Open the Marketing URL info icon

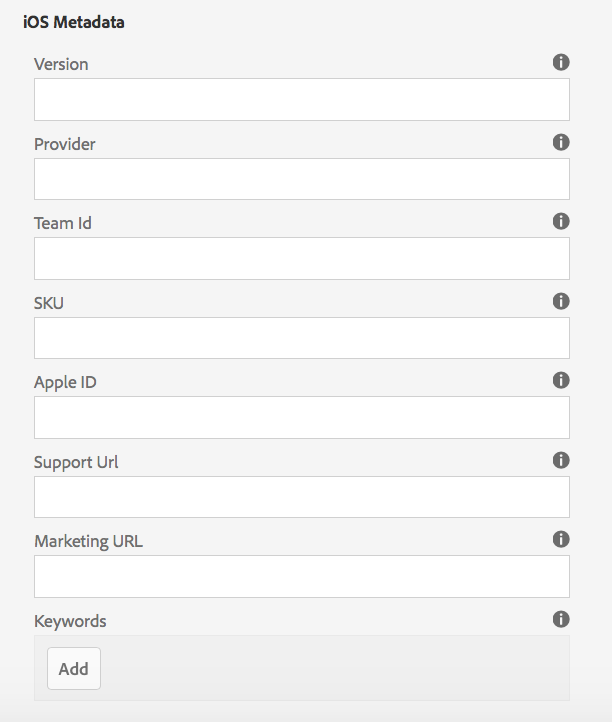(x=561, y=539)
